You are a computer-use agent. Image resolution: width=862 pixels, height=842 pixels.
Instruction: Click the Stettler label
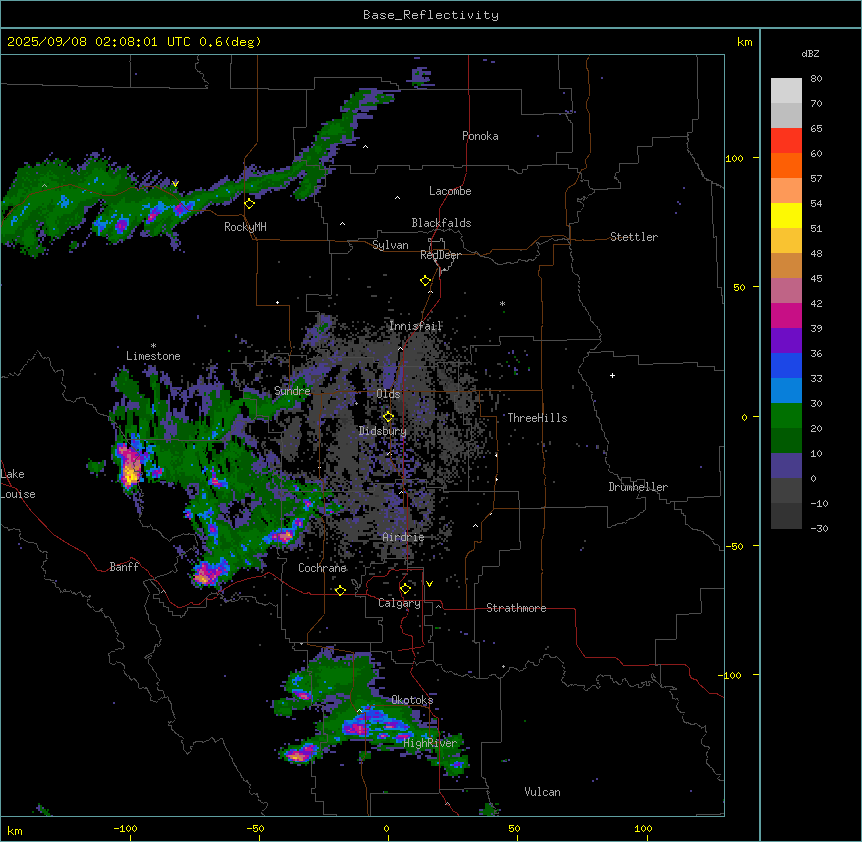coord(634,237)
